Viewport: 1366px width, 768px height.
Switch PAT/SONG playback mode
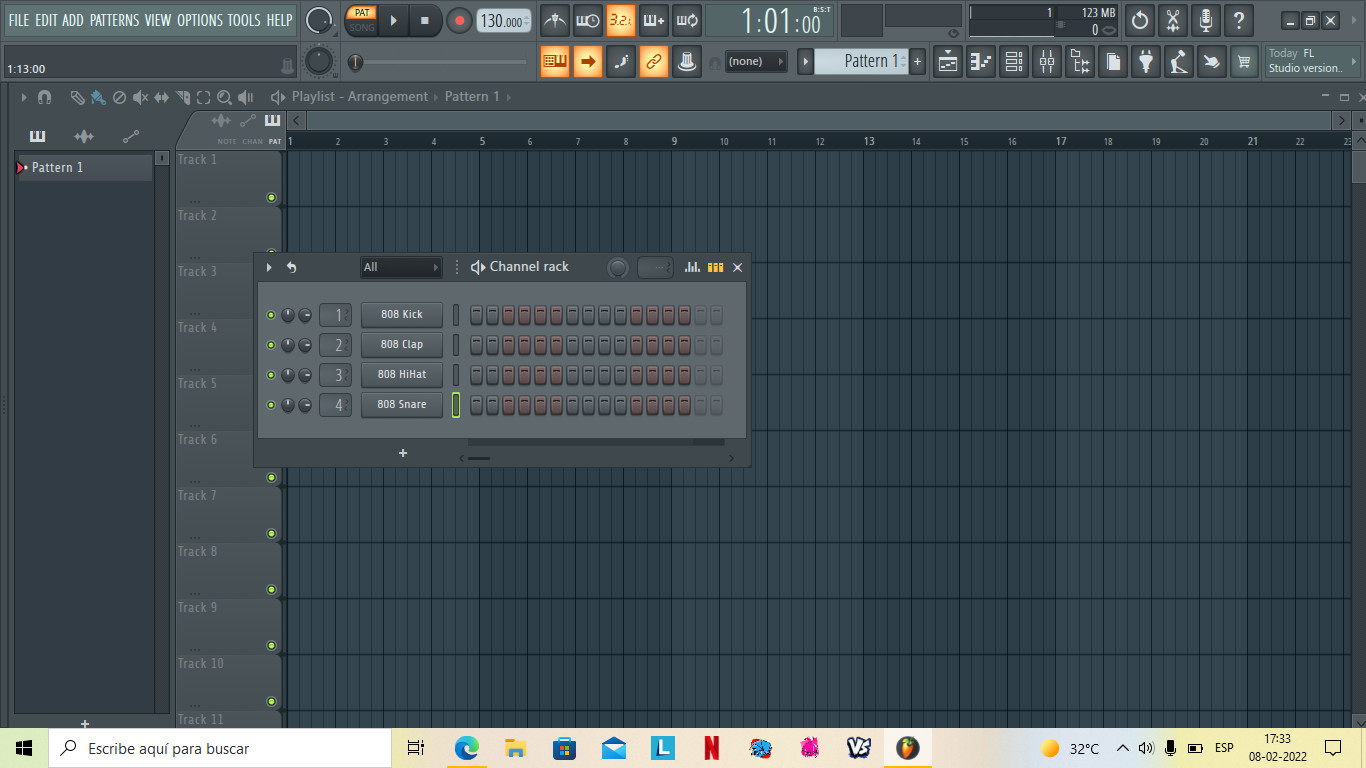point(361,20)
